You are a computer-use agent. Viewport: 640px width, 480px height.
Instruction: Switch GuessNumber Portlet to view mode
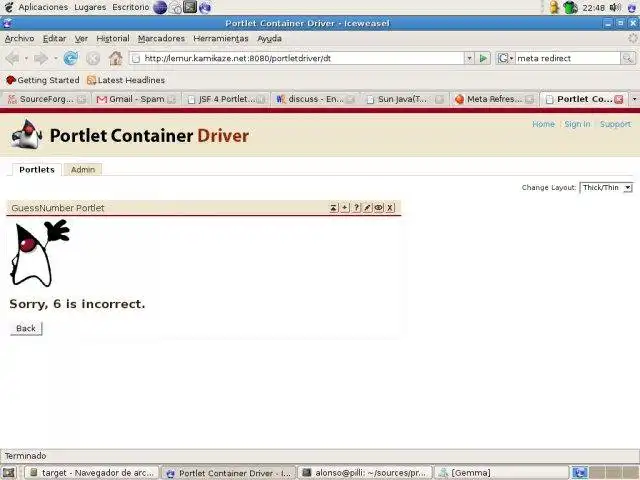(379, 208)
